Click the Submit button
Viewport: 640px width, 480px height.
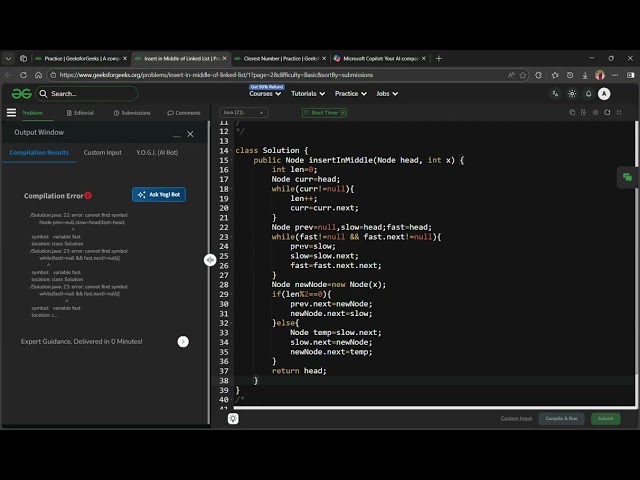click(606, 418)
